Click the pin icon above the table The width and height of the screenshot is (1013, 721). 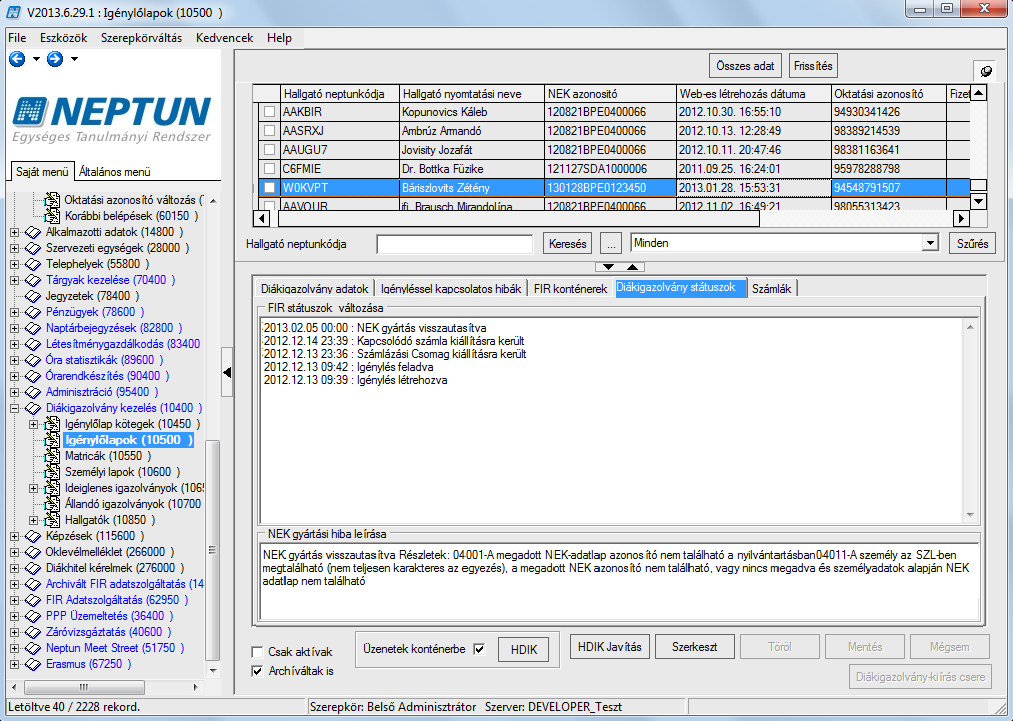986,70
